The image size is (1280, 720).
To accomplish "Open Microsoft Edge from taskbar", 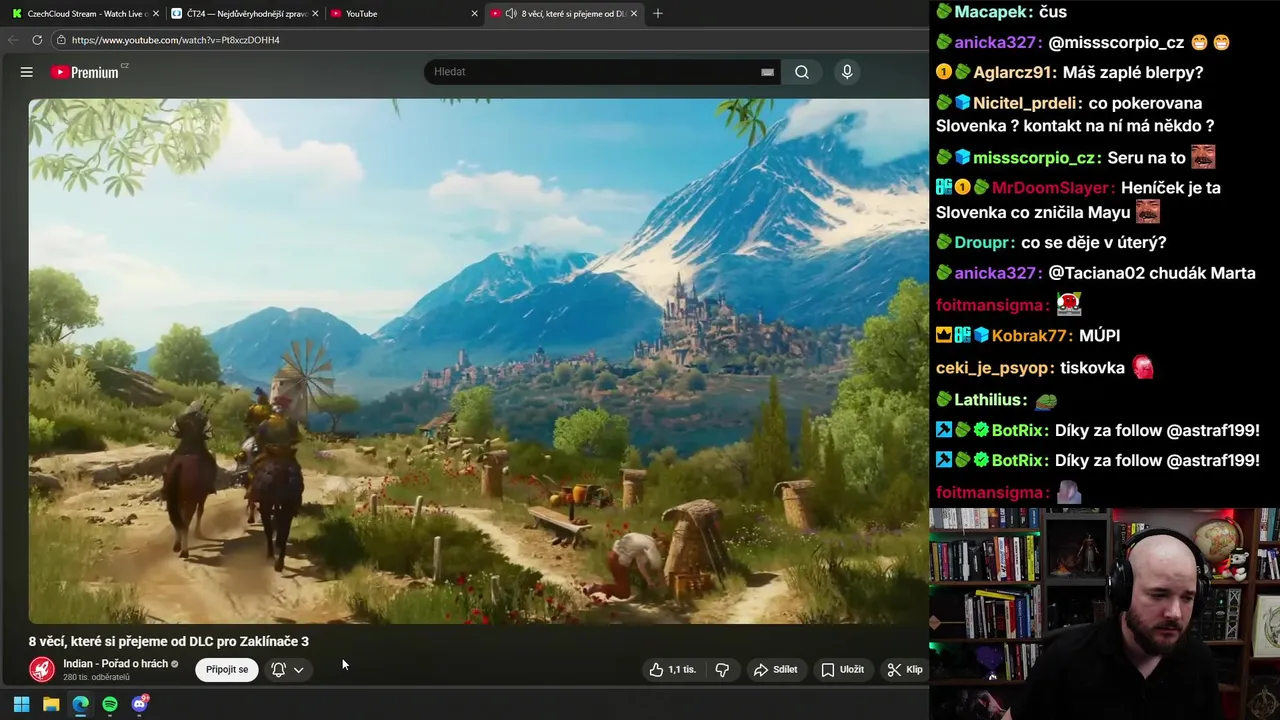I will point(80,704).
